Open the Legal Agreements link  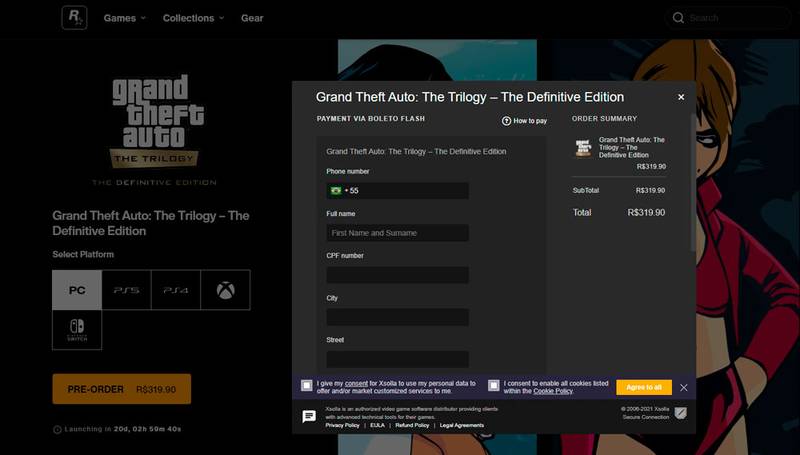click(x=462, y=425)
